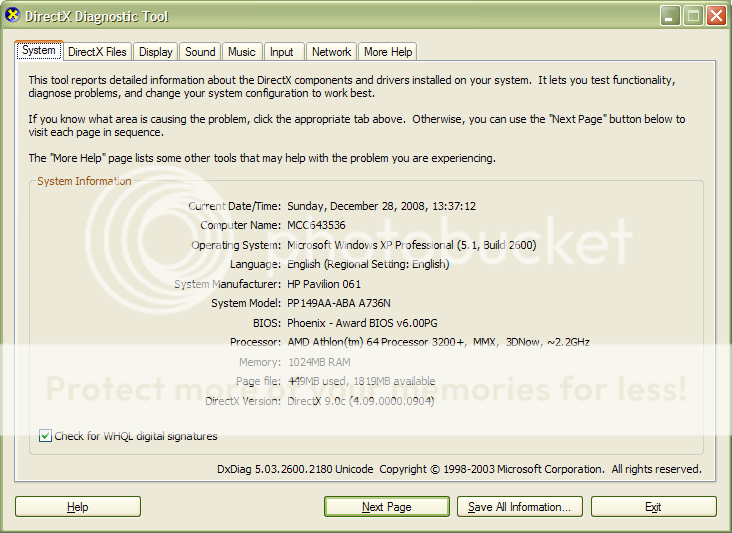Image resolution: width=732 pixels, height=533 pixels.
Task: Switch to the Music tab
Action: tap(242, 52)
